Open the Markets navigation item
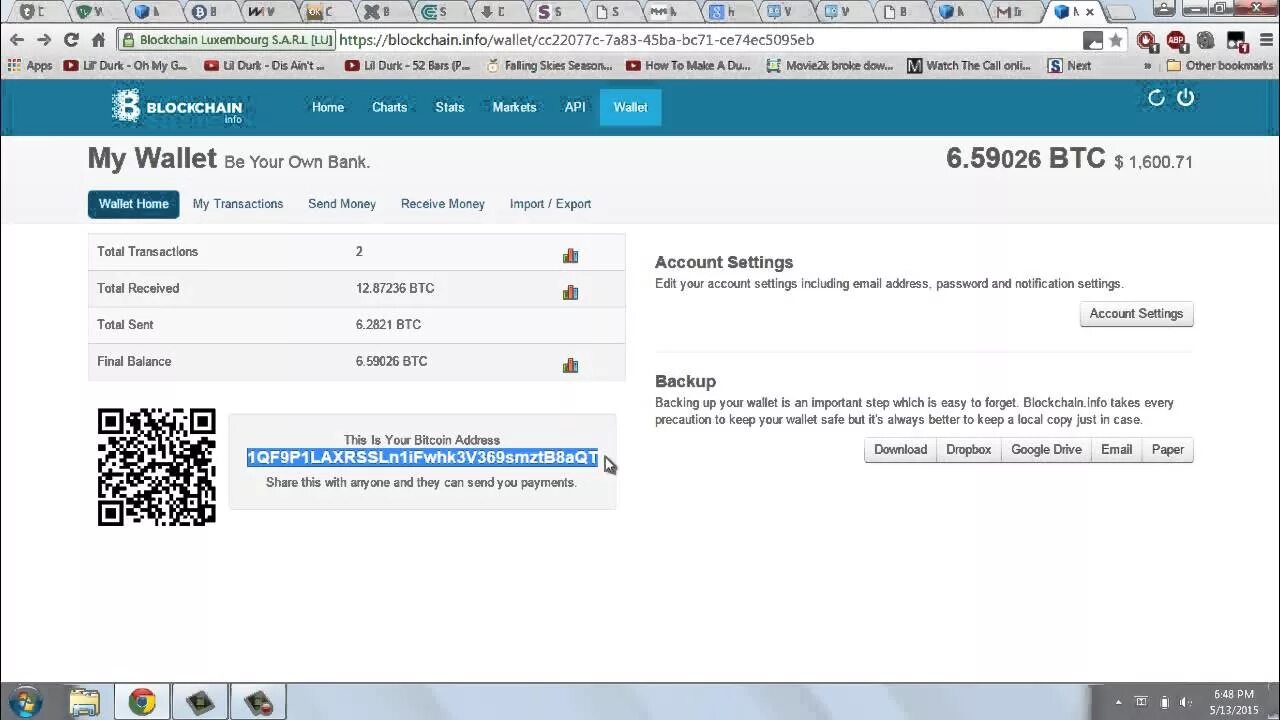The image size is (1280, 720). point(514,107)
